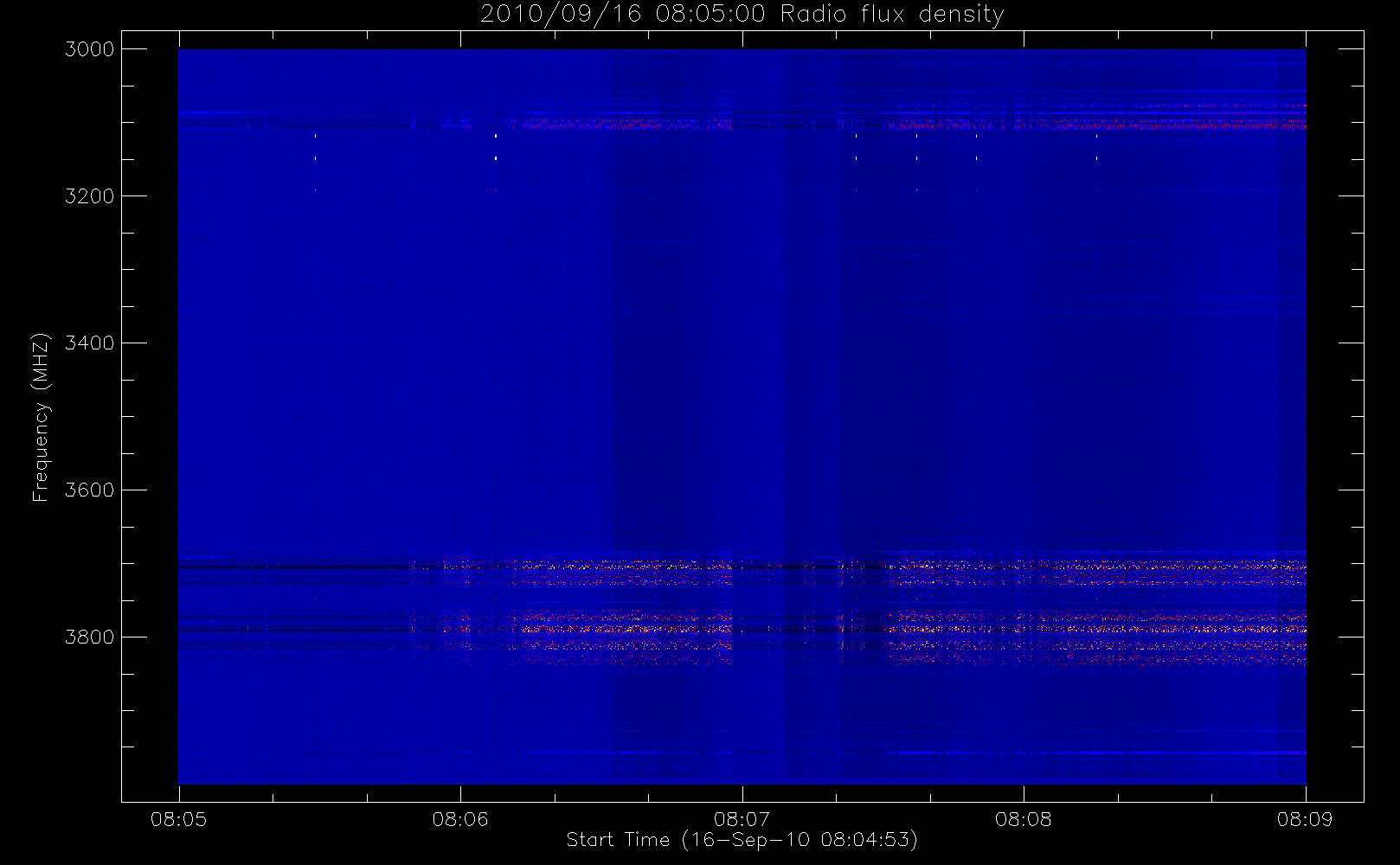Click the 3800 frequency tick label
This screenshot has width=1400, height=865.
[90, 638]
